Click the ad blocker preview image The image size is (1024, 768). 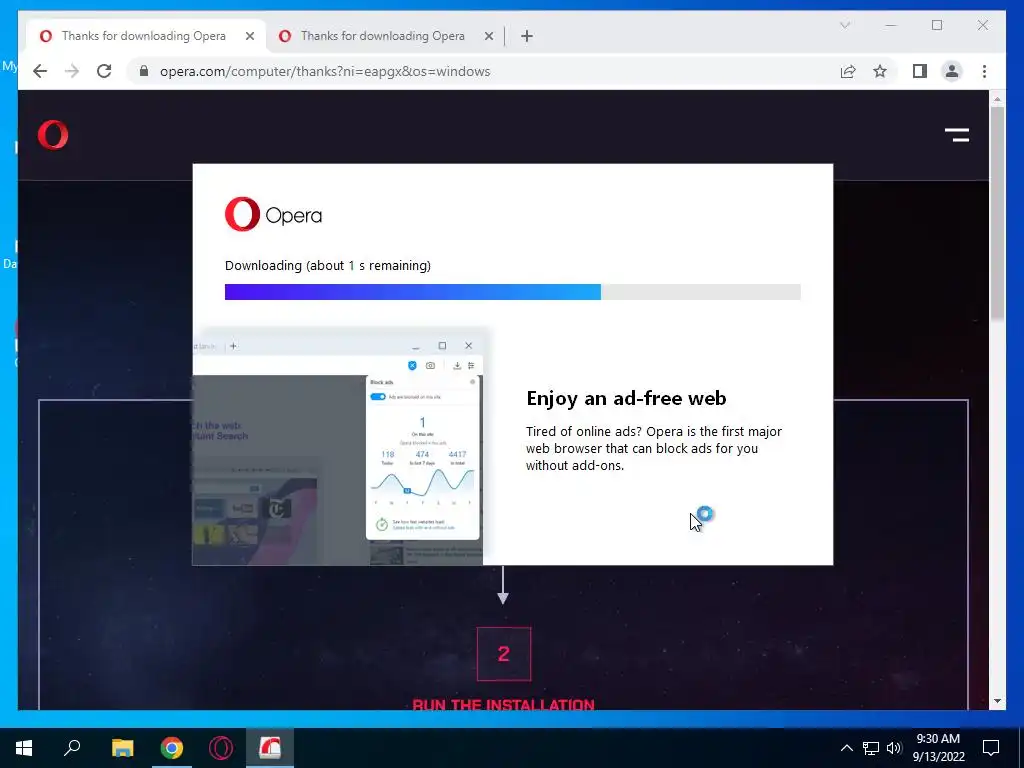[x=338, y=447]
